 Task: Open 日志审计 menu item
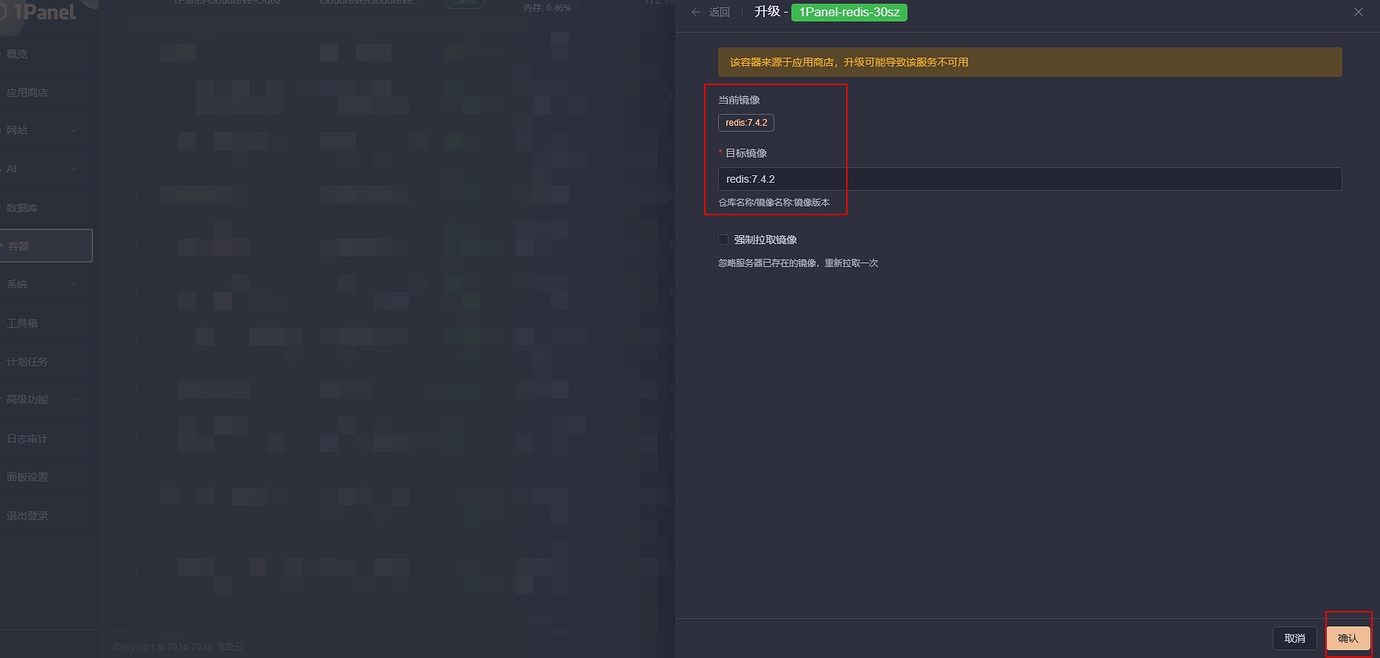point(27,439)
